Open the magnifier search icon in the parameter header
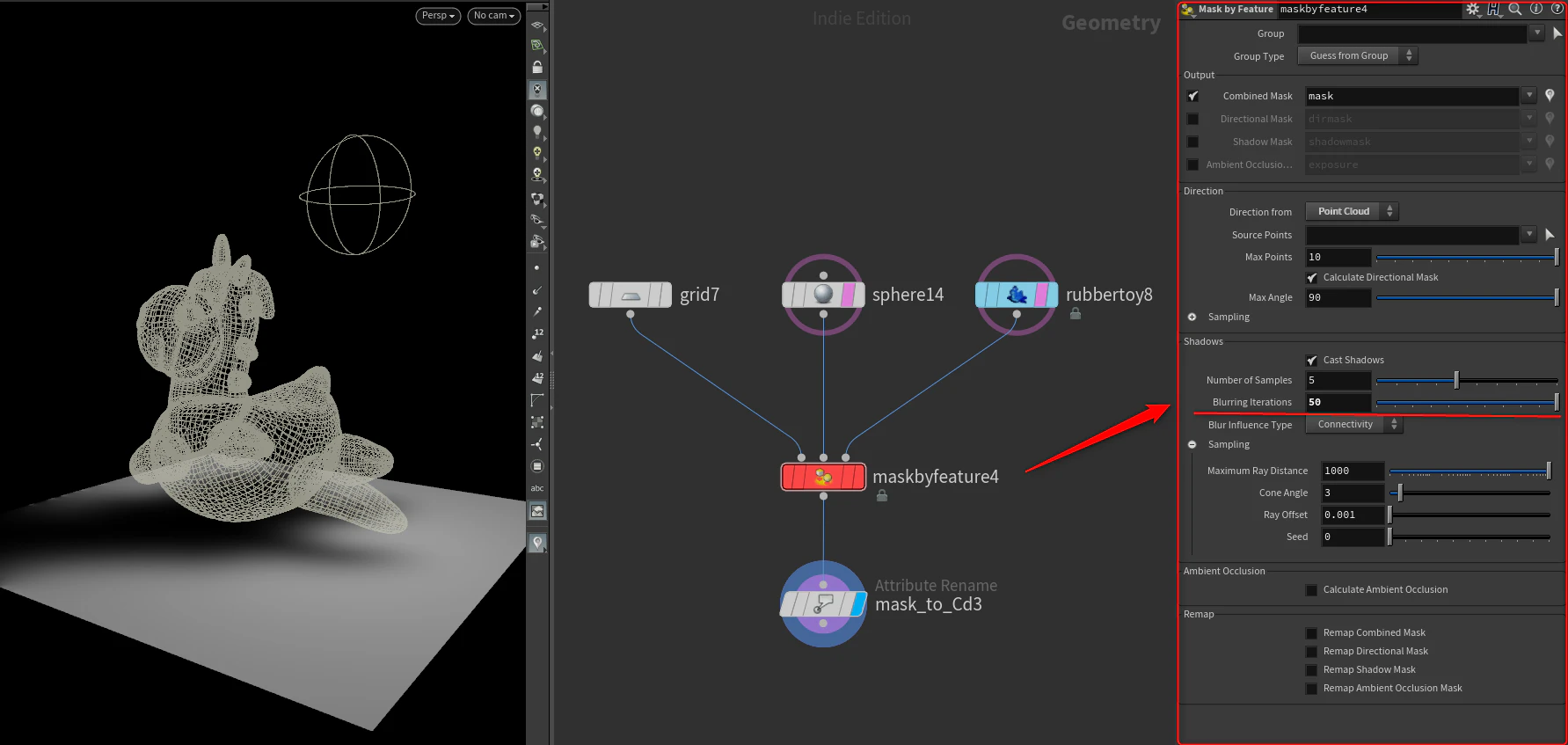 tap(1515, 10)
